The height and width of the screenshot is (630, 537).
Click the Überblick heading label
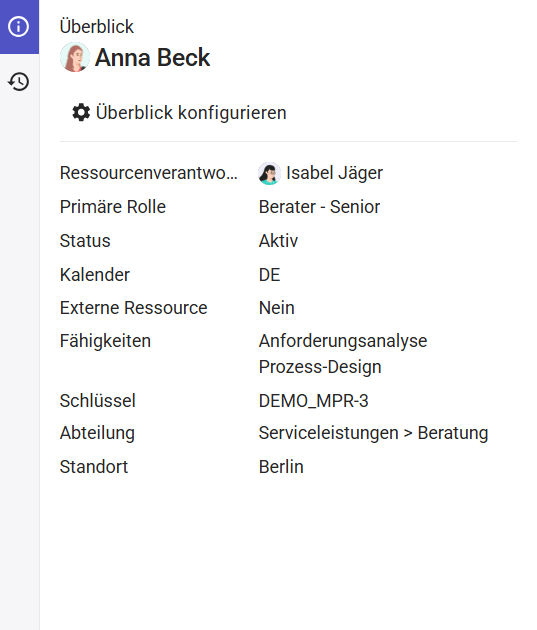[x=97, y=27]
